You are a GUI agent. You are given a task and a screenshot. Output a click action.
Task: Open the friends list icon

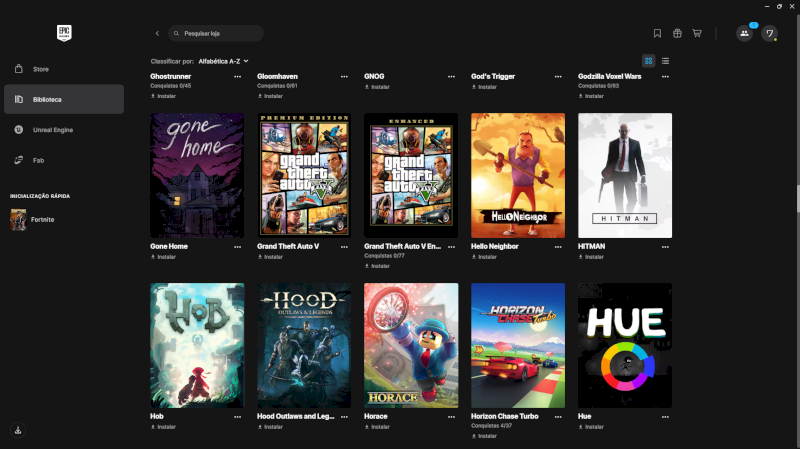(744, 33)
